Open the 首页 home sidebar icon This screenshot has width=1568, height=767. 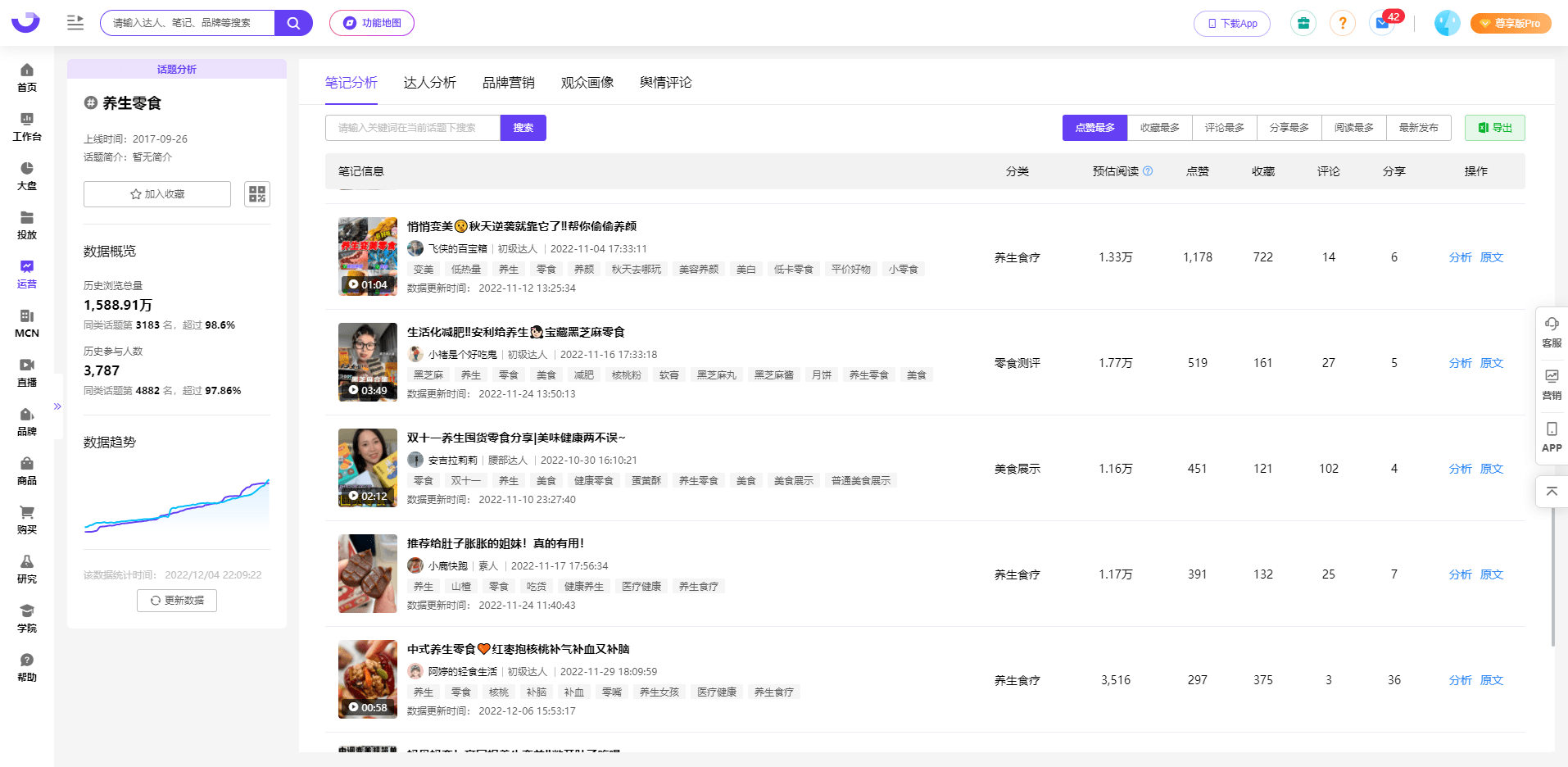(x=27, y=78)
